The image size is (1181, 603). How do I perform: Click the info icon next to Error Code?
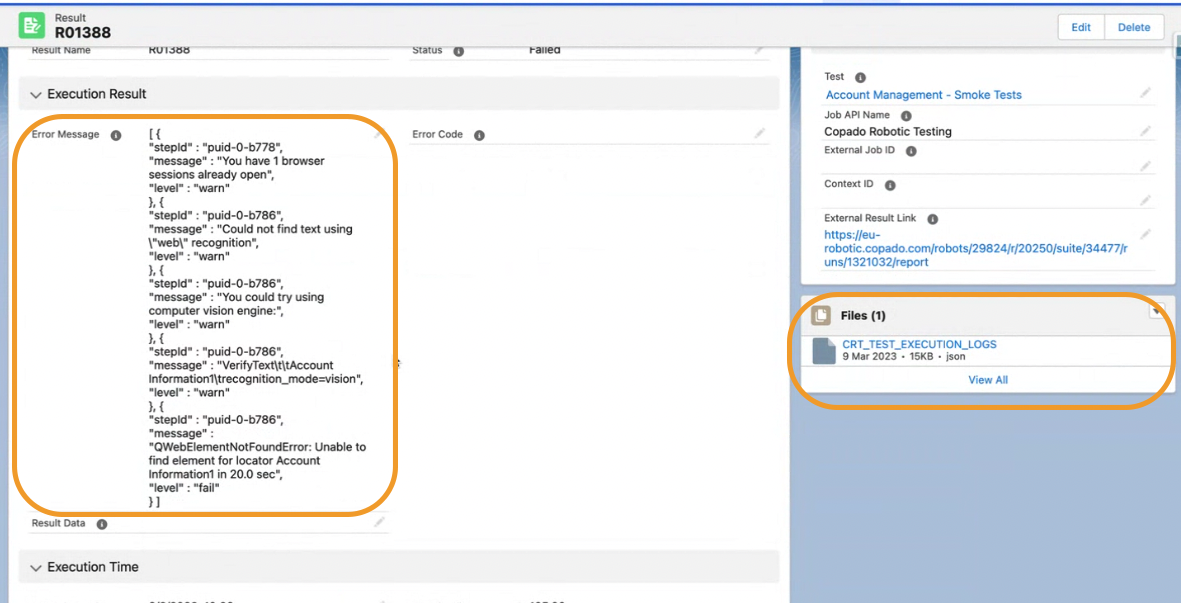click(x=479, y=135)
